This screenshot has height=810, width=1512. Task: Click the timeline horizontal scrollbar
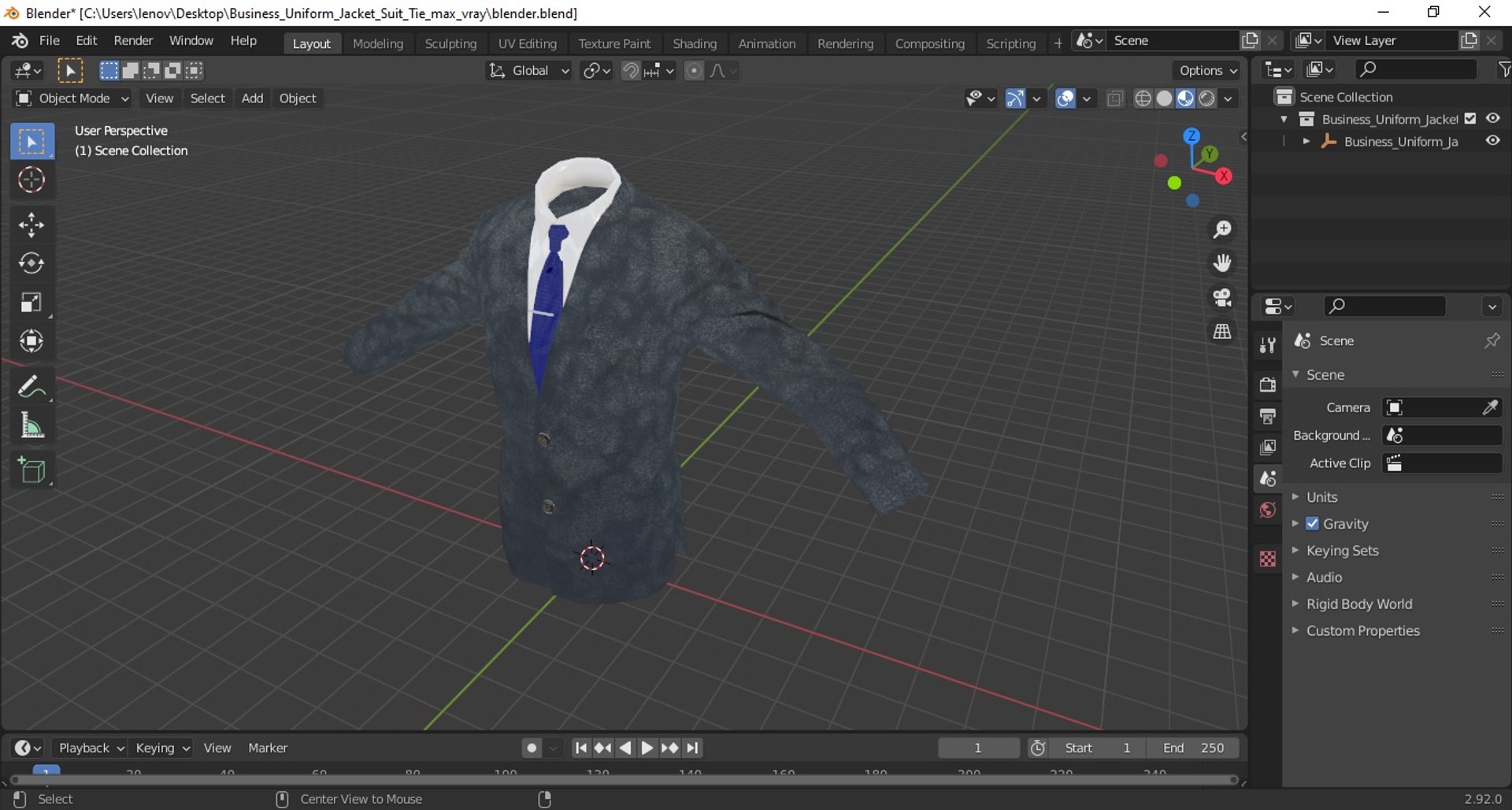[x=624, y=780]
